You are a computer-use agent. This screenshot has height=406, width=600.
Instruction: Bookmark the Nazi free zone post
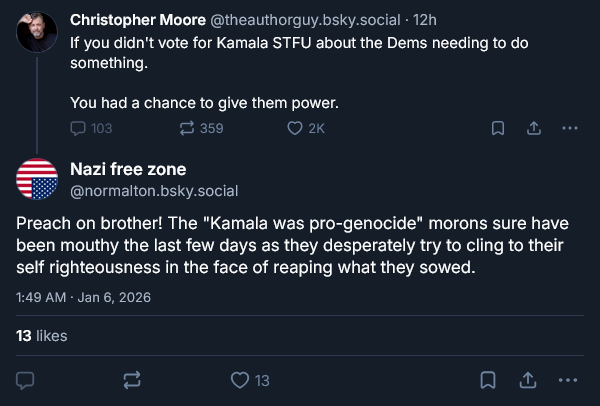pyautogui.click(x=487, y=380)
